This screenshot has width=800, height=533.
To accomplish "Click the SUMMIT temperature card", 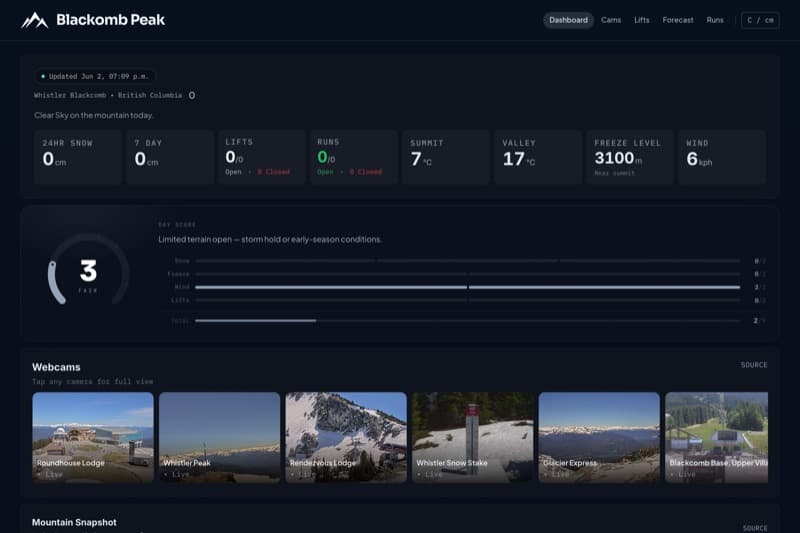I will [x=446, y=157].
